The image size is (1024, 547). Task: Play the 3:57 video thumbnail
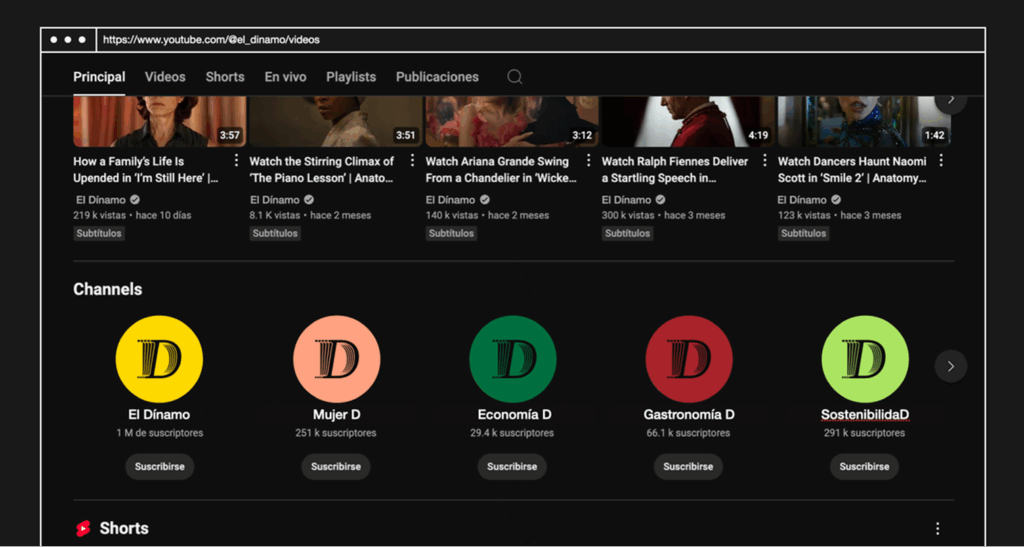coord(160,121)
